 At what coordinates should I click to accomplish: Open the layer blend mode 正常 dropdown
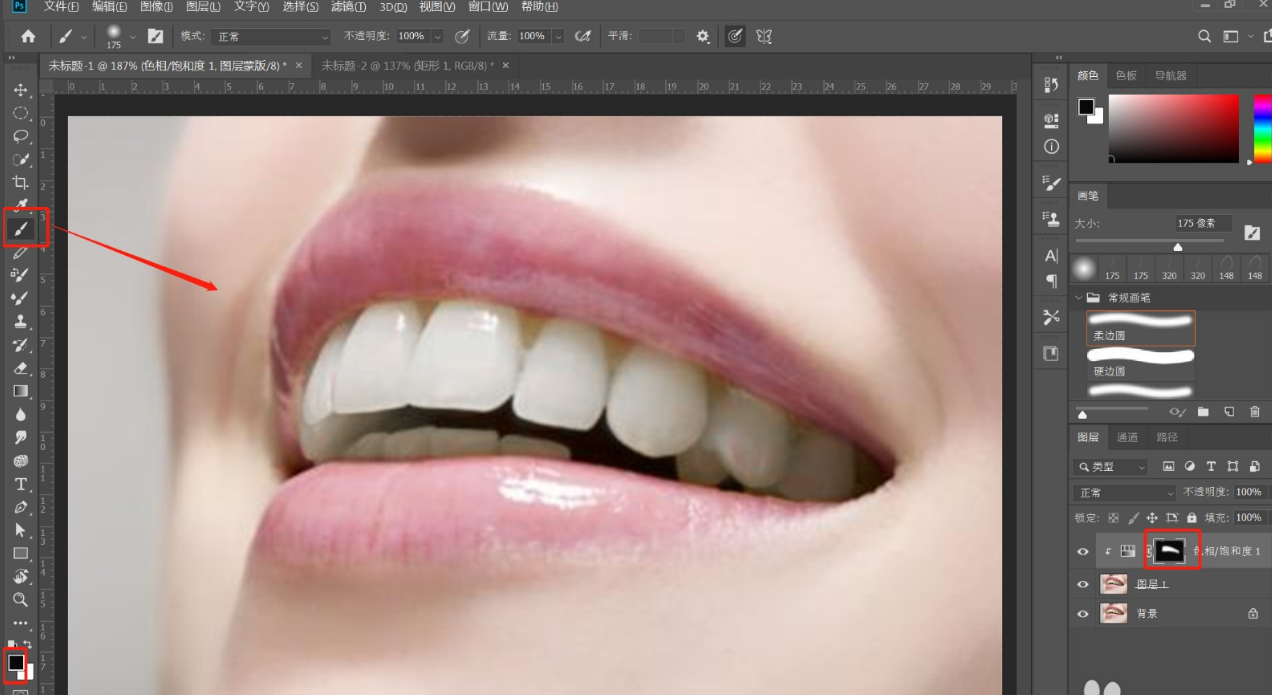pos(1125,493)
